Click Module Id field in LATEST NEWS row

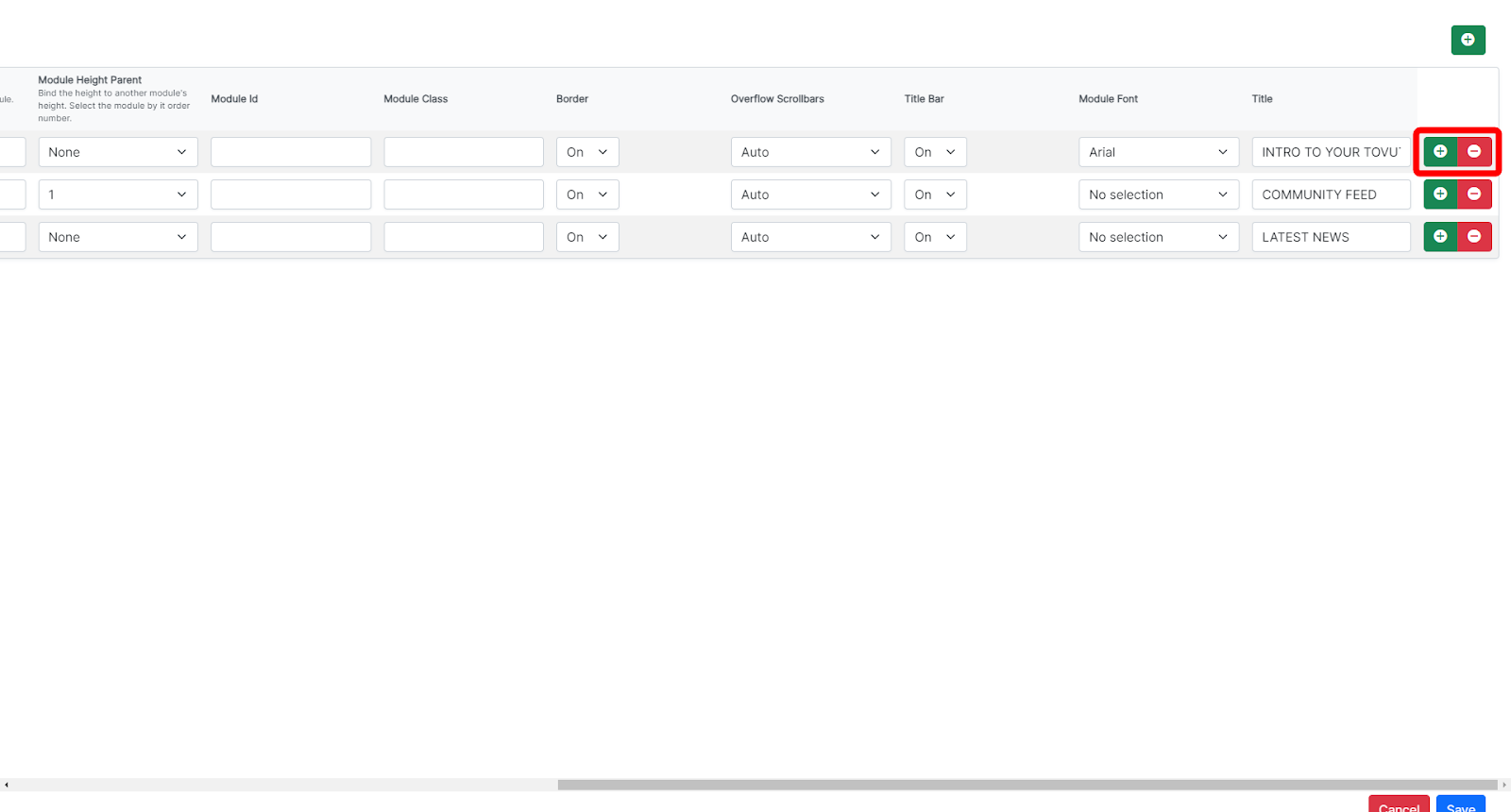point(291,237)
